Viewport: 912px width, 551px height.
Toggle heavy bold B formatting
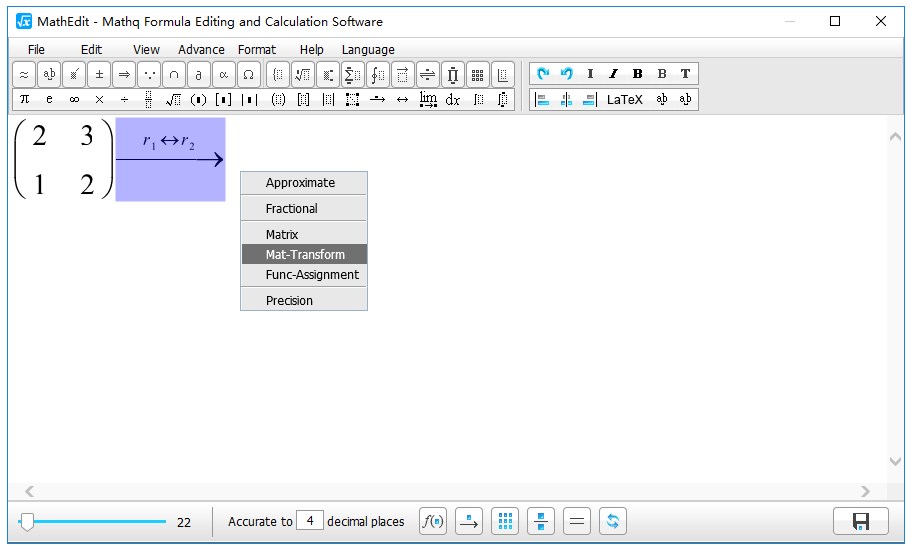(x=637, y=73)
